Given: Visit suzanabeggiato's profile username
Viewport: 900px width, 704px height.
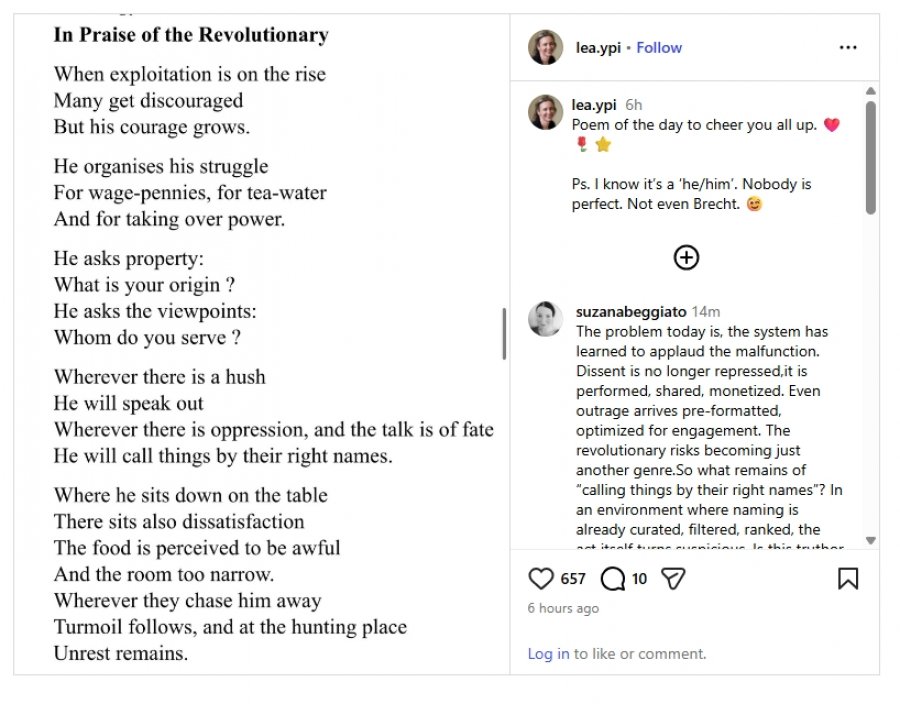Looking at the screenshot, I should [x=631, y=312].
